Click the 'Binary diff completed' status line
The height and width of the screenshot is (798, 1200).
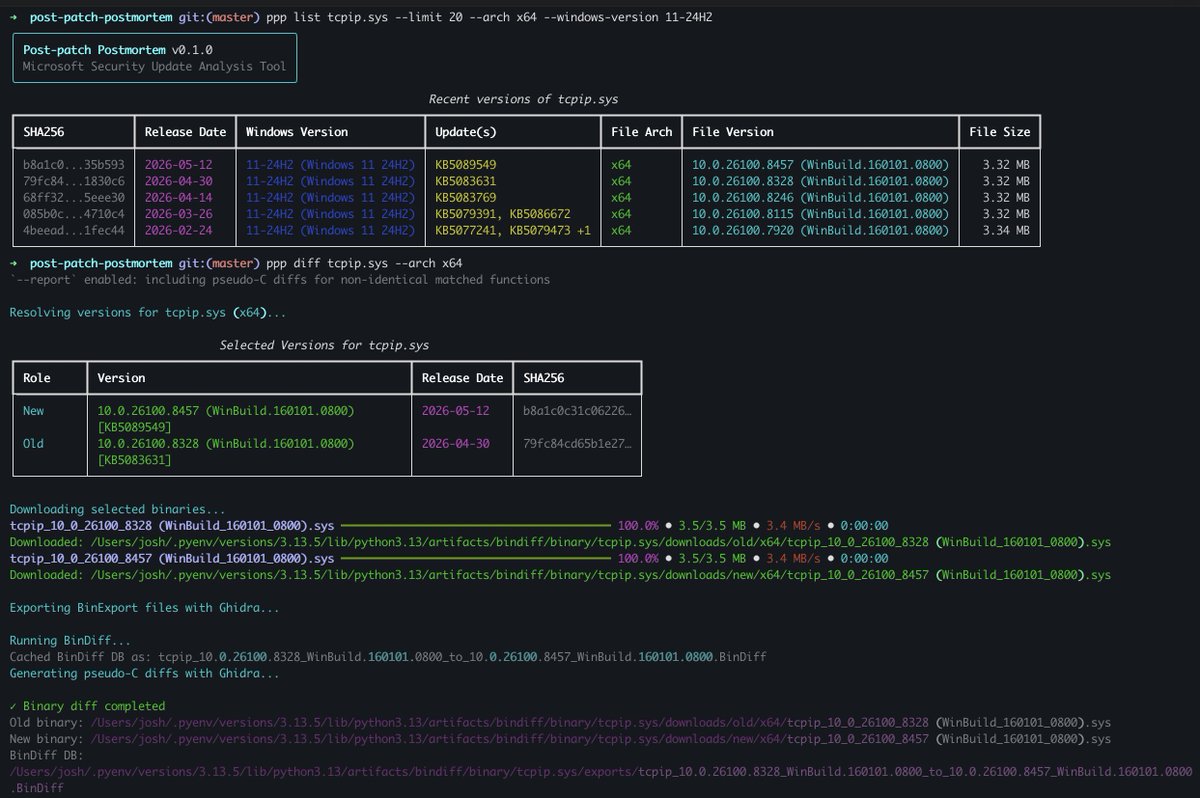click(87, 705)
